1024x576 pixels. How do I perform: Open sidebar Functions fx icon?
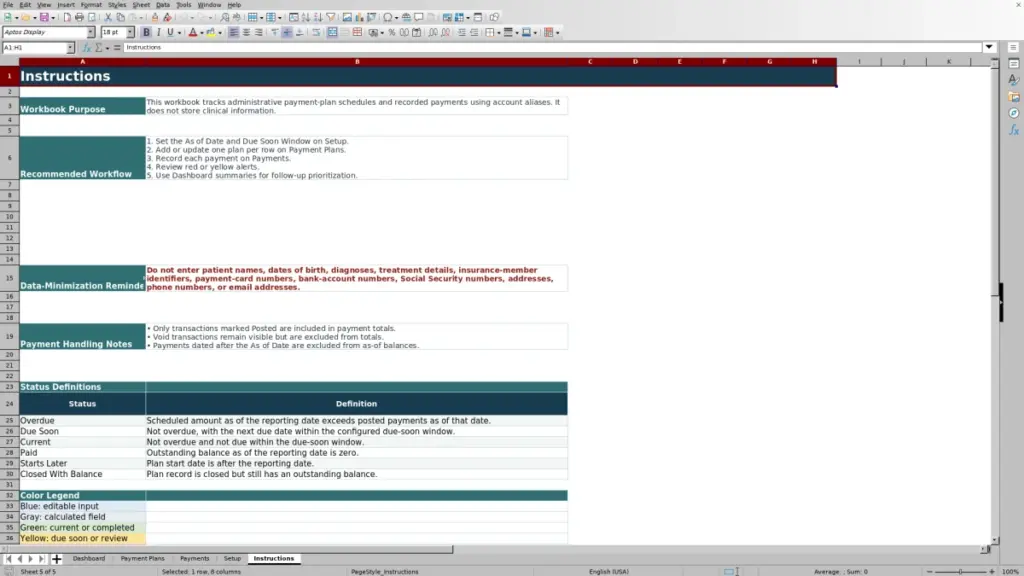pyautogui.click(x=1014, y=130)
